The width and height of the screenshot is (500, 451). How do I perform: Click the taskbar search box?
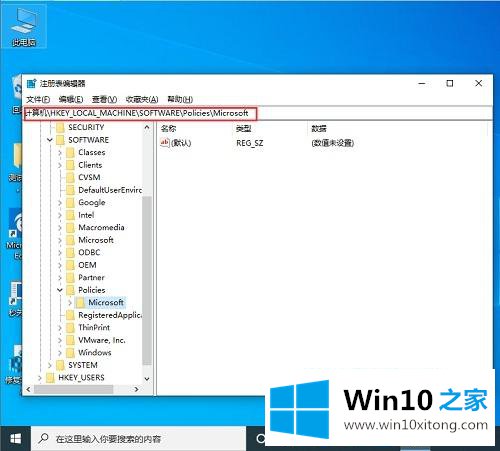click(138, 439)
